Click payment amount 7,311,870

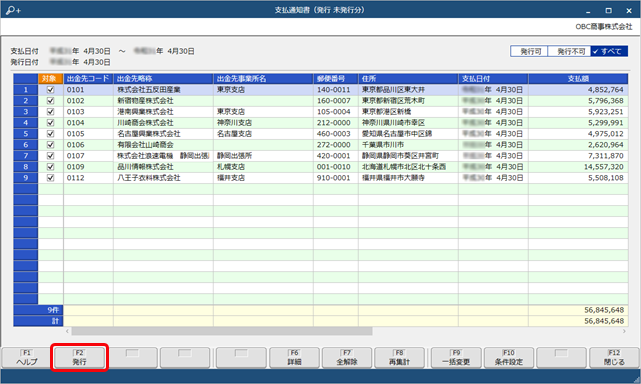578,156
